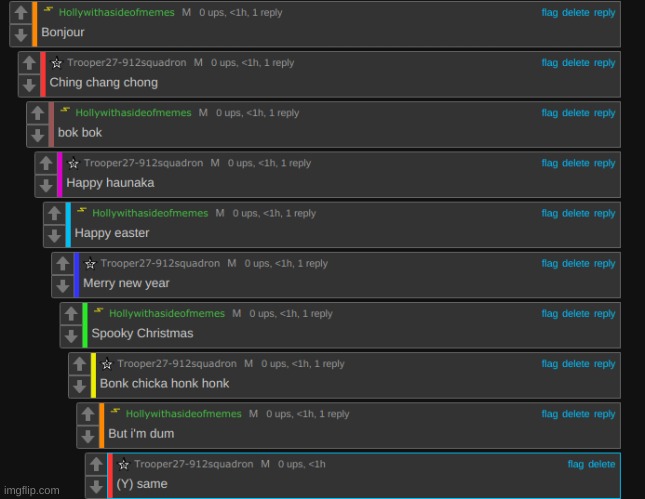
Task: Toggle downvote on "(Y) same" comment
Action: click(95, 487)
